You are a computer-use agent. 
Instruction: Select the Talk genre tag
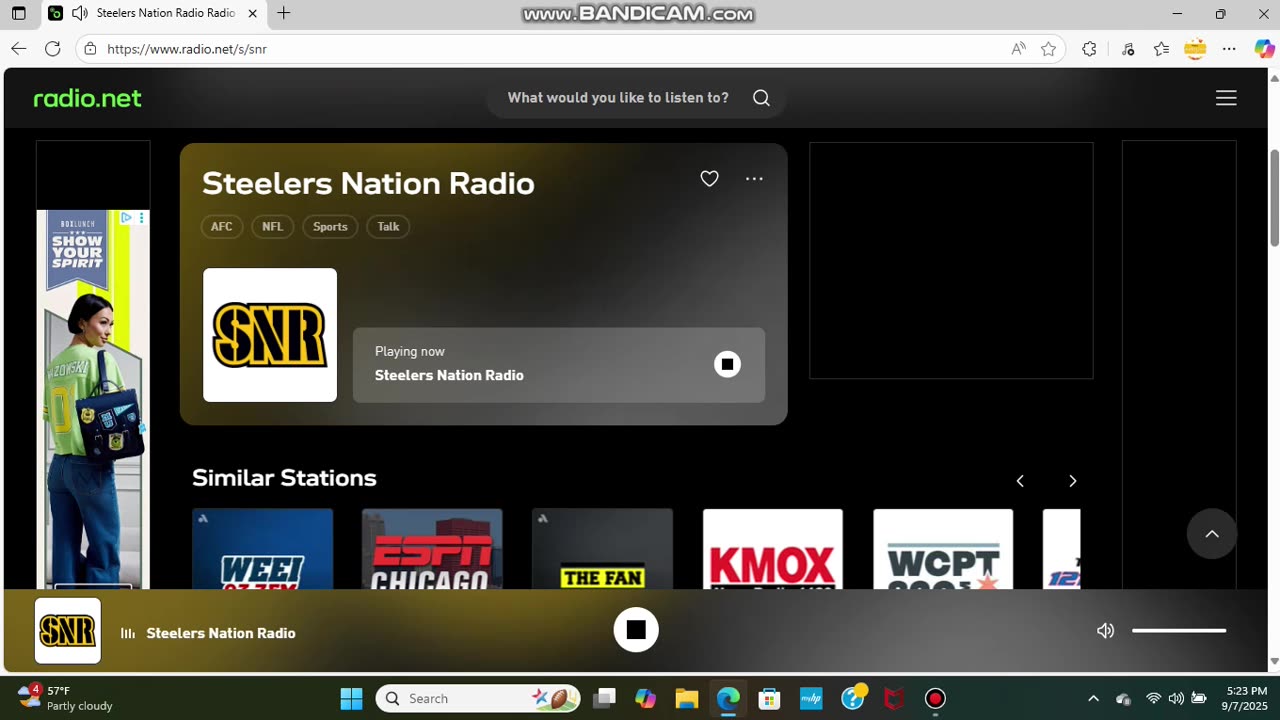388,227
